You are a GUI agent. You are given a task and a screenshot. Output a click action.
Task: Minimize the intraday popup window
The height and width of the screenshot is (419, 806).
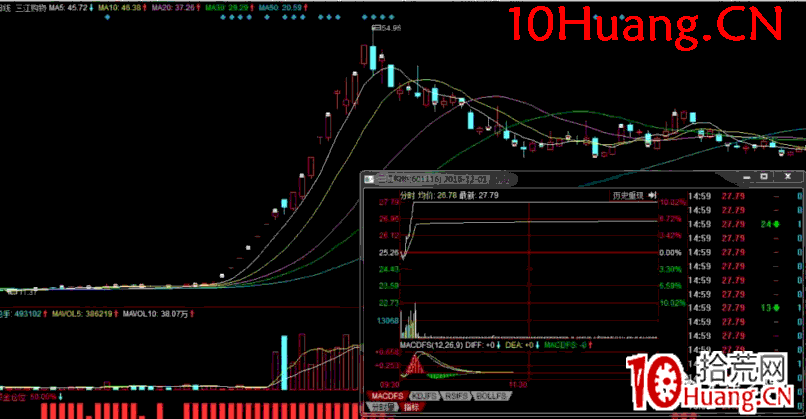[x=747, y=177]
